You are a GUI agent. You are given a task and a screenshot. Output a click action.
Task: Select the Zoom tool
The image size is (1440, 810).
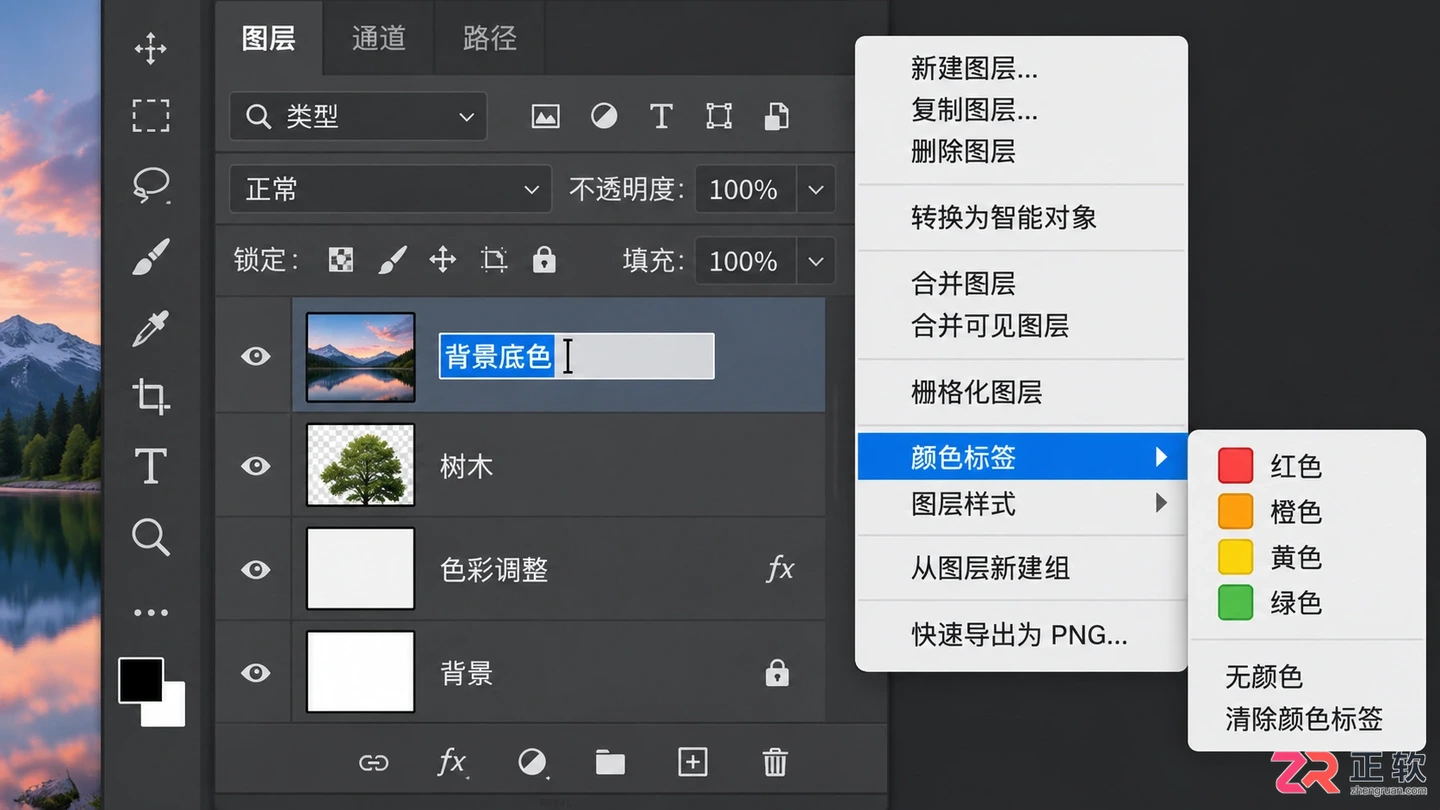pos(151,537)
